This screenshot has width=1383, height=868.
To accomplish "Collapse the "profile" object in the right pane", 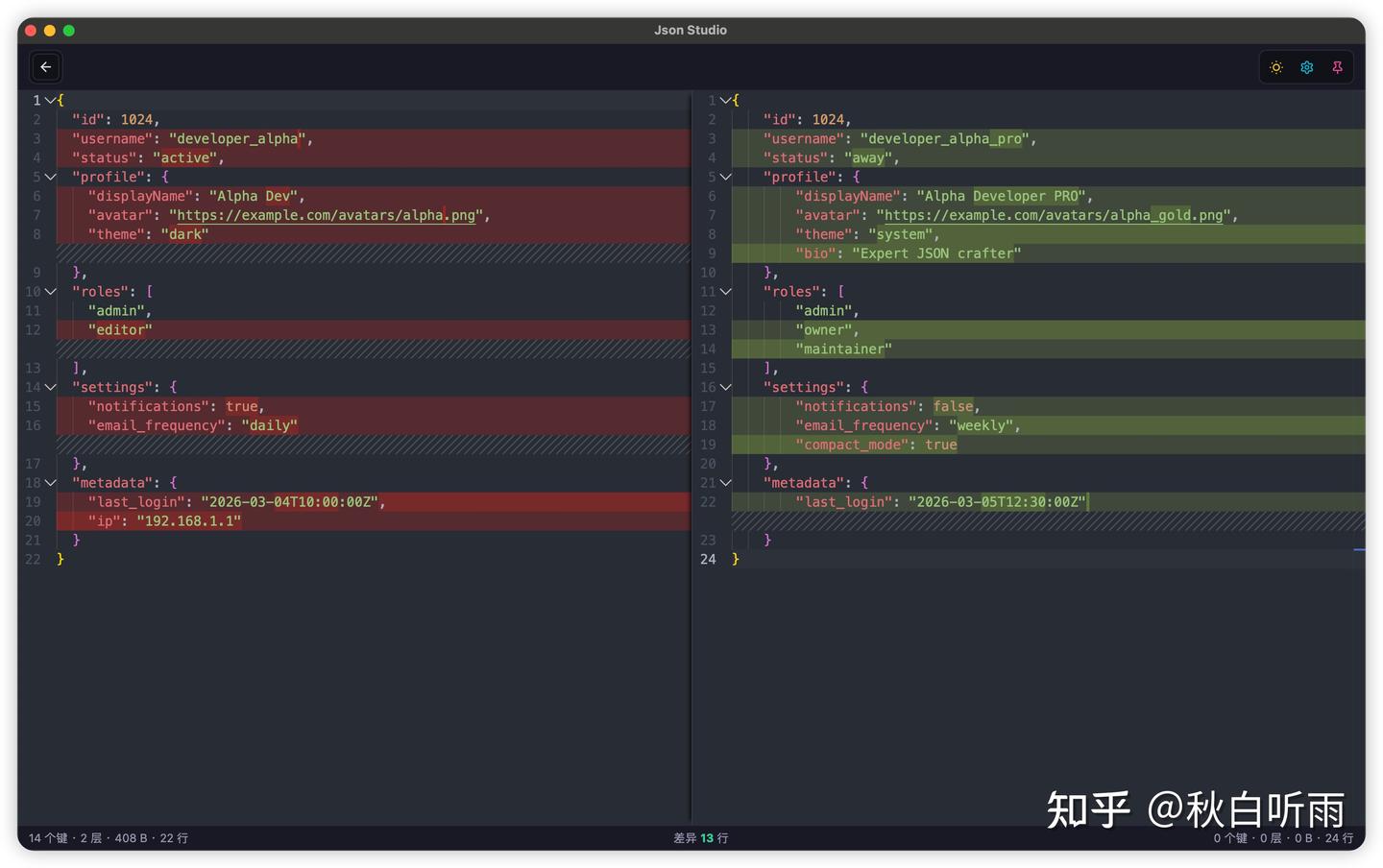I will point(725,177).
